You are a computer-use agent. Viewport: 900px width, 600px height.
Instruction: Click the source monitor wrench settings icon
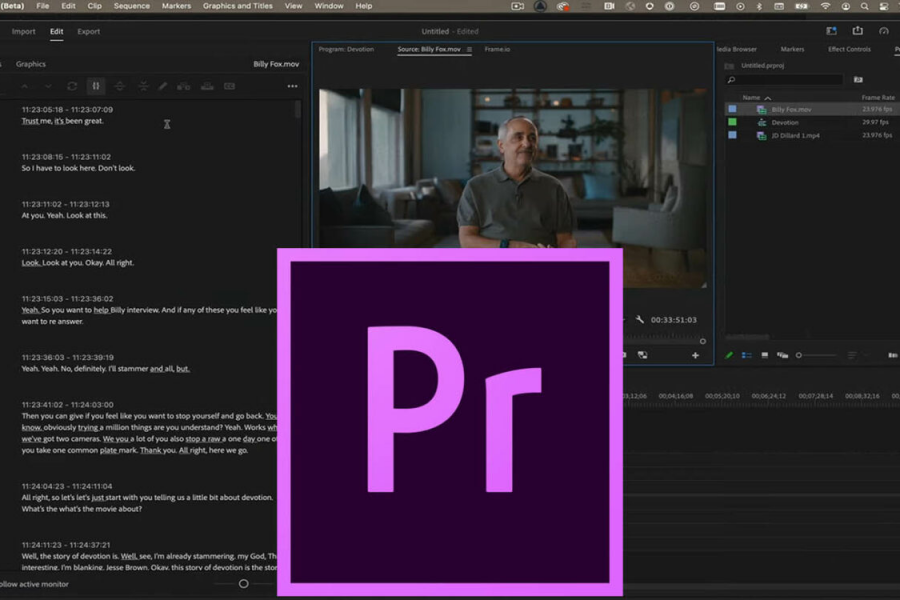[x=639, y=320]
